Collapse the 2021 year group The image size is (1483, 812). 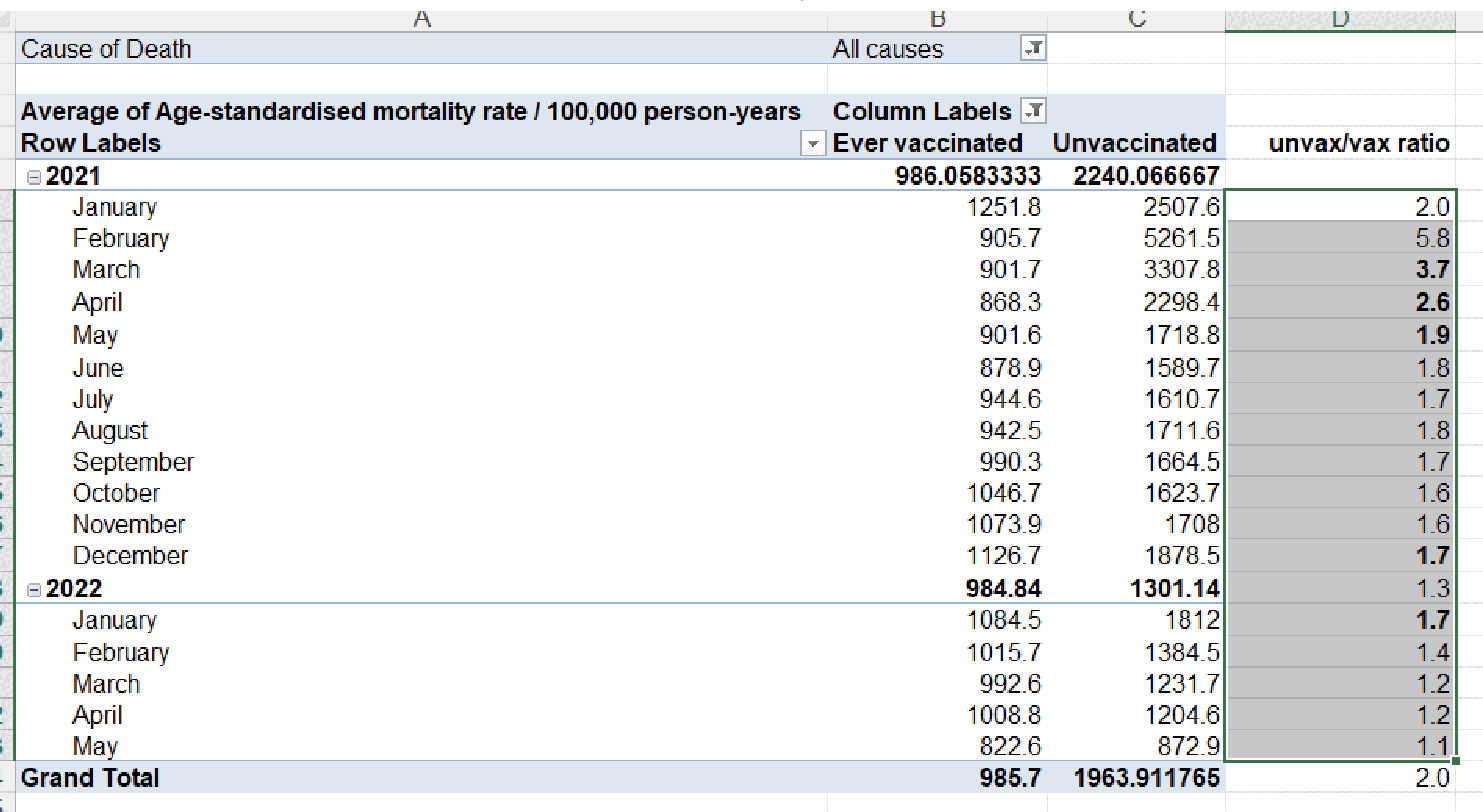35,177
